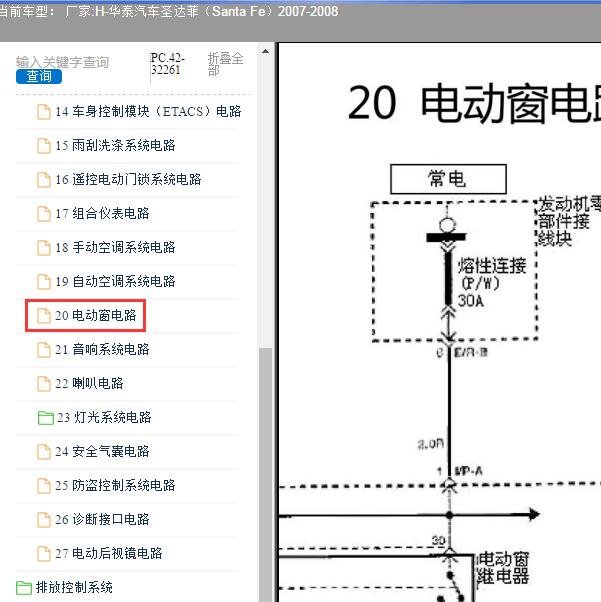Open document icon for 21 音响系统电路
The image size is (601, 602).
point(44,350)
